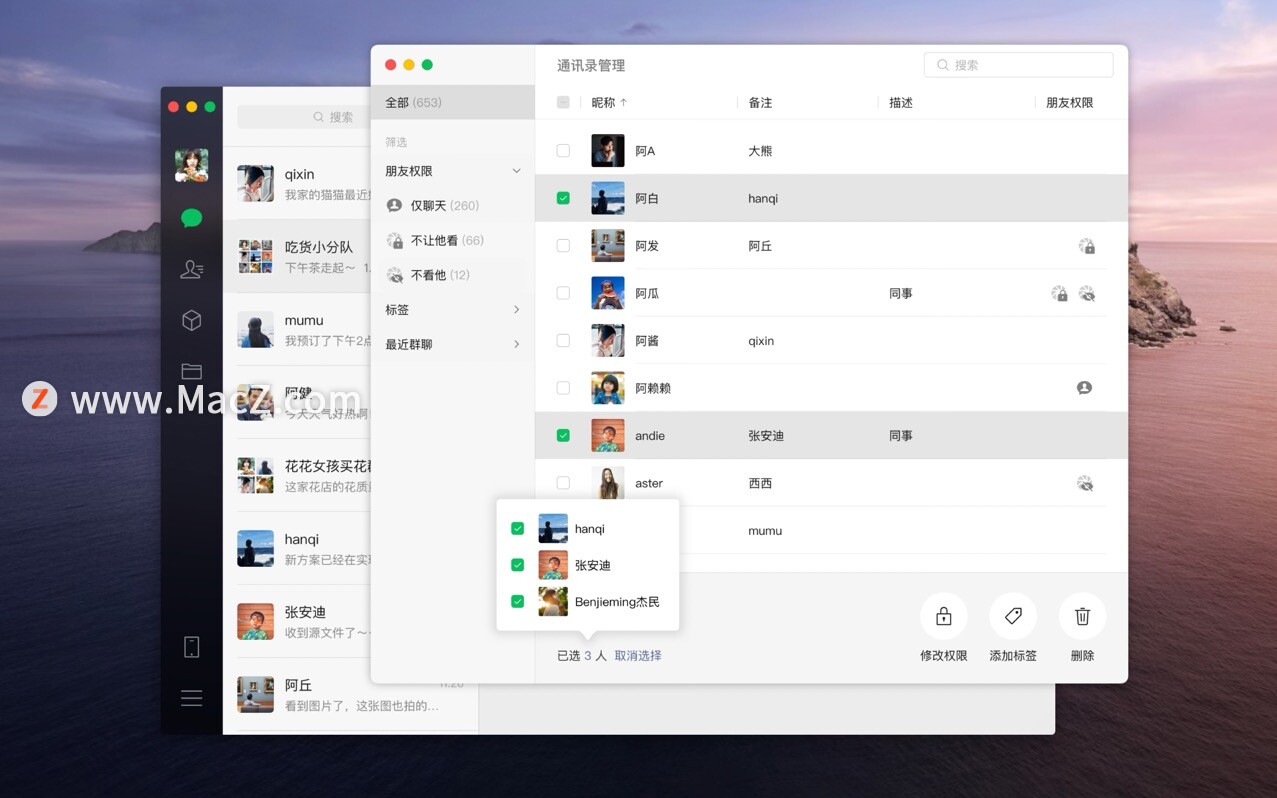
Task: Click 阿A's avatar in contact table
Action: (x=608, y=151)
